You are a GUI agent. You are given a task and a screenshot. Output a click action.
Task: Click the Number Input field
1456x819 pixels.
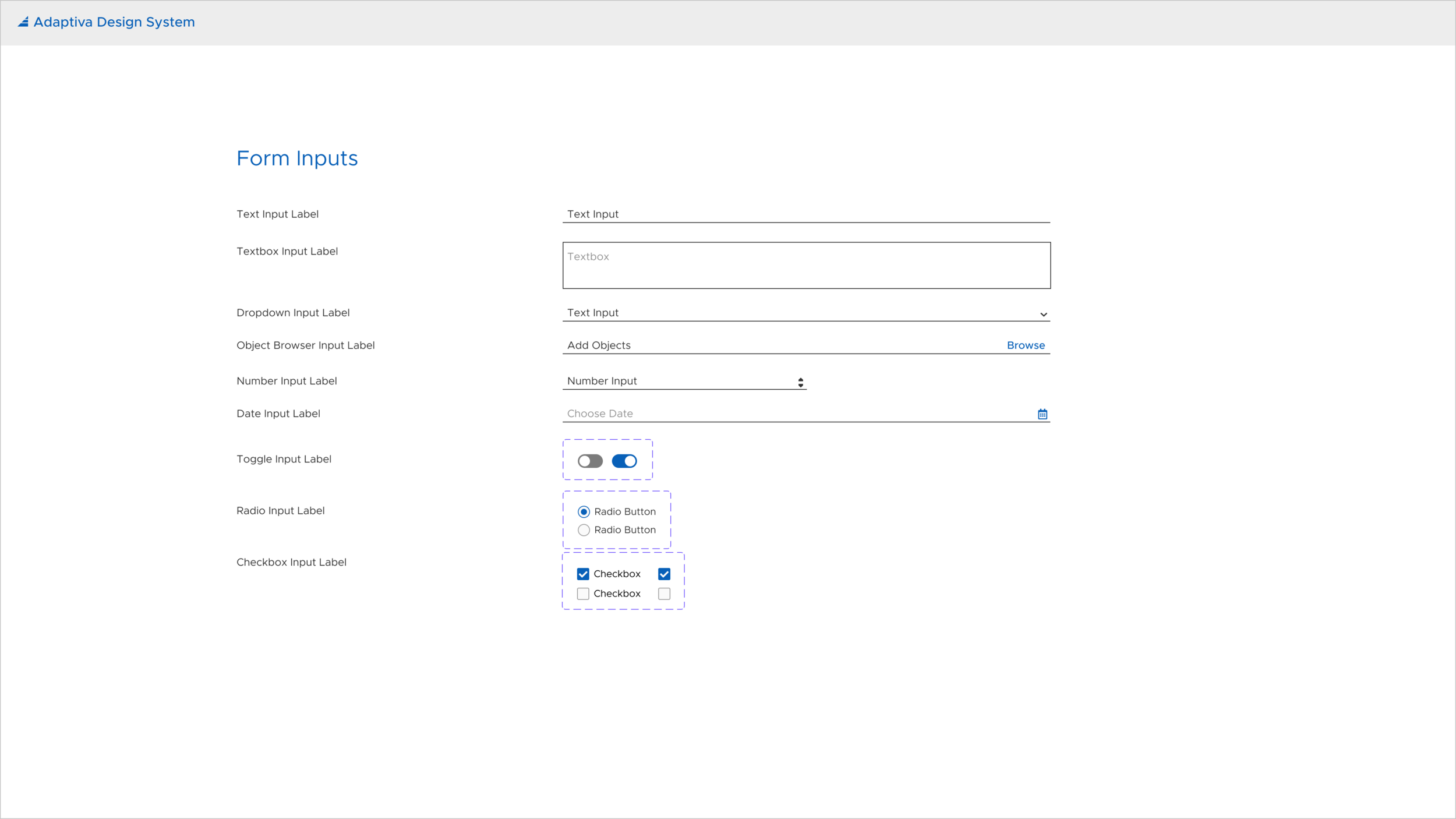click(641, 380)
